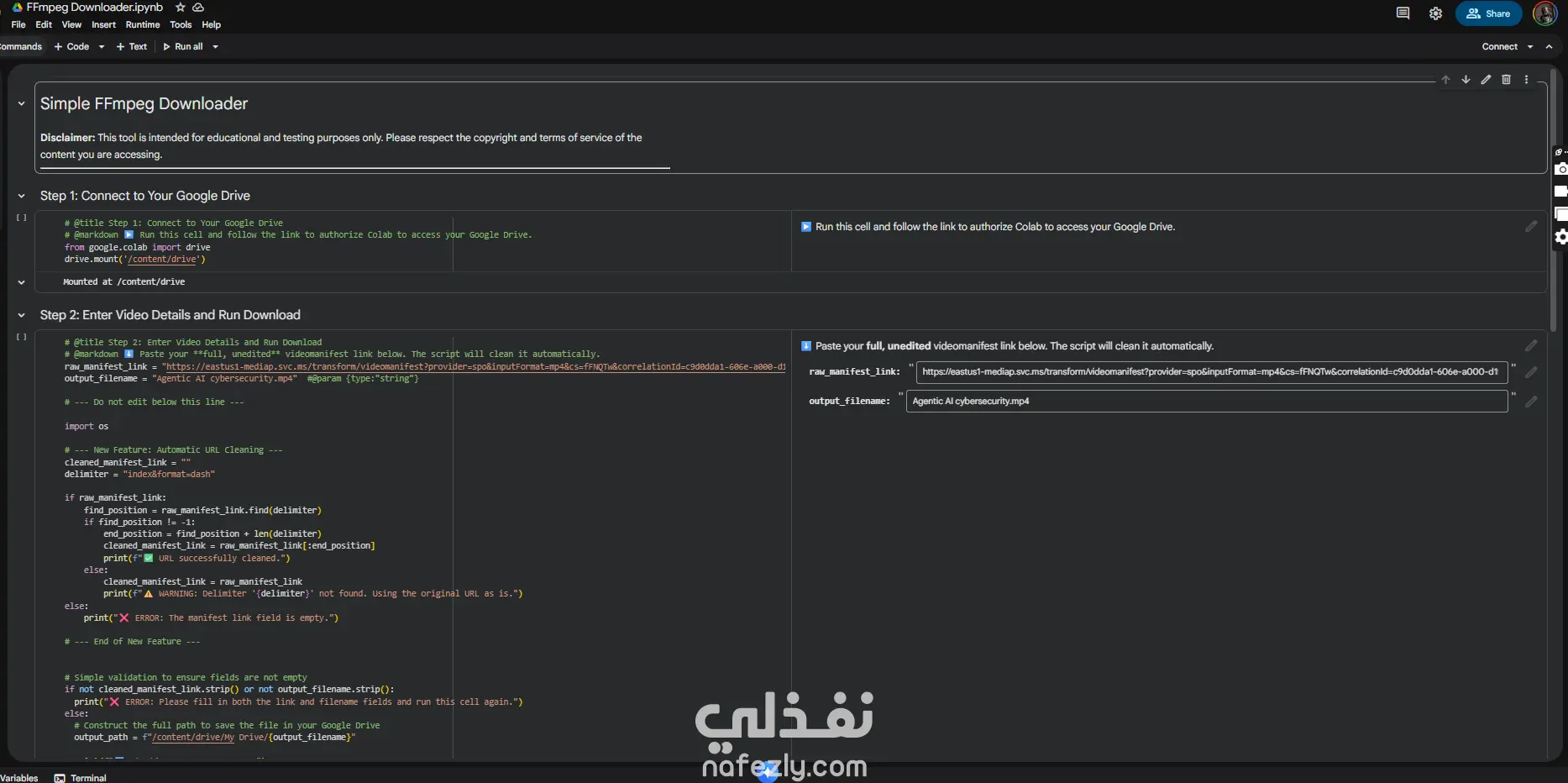The height and width of the screenshot is (783, 1568).
Task: Add a new Code cell
Action: coord(71,47)
